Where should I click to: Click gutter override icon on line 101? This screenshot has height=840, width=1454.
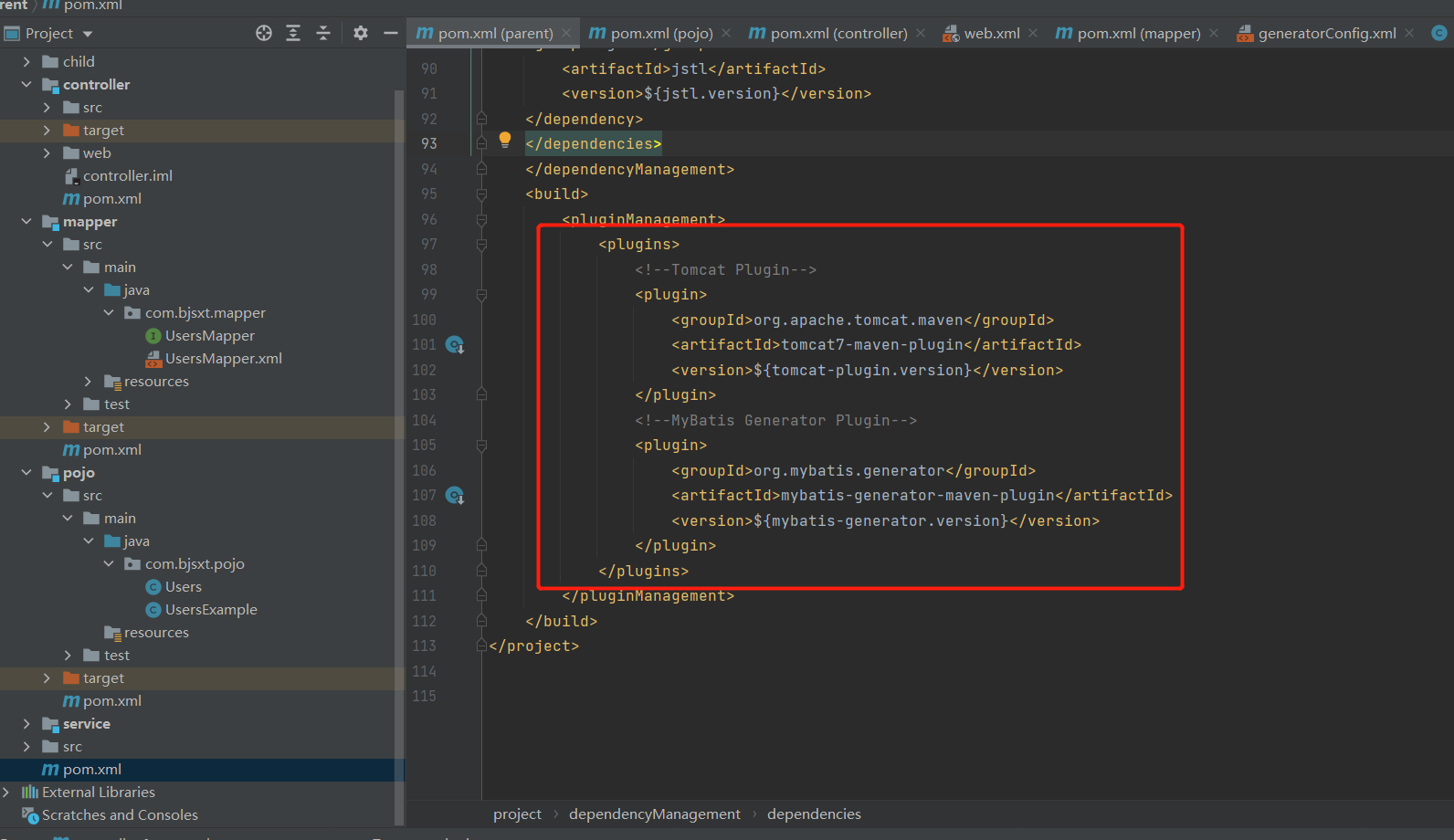(455, 345)
